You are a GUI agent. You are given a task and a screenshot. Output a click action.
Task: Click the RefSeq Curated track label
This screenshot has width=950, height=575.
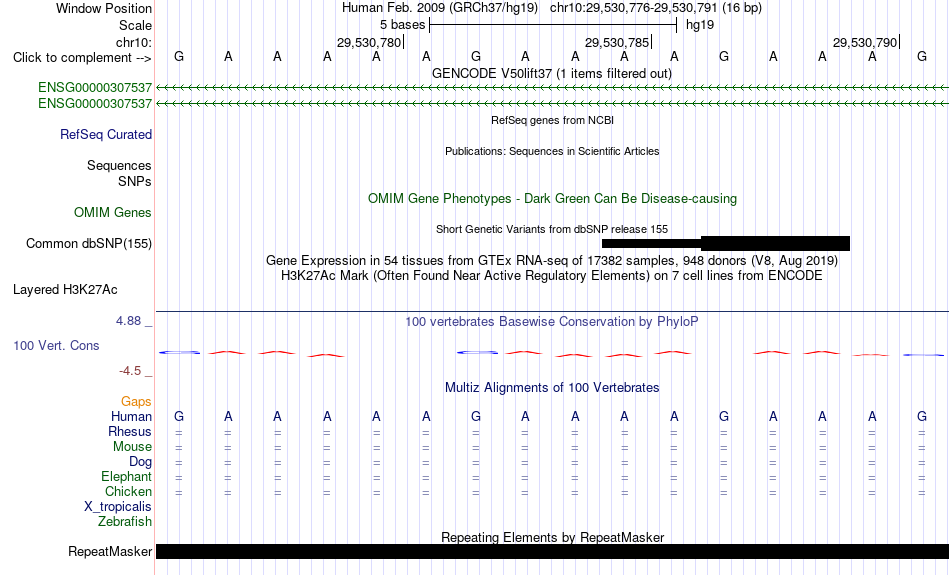[x=105, y=135]
